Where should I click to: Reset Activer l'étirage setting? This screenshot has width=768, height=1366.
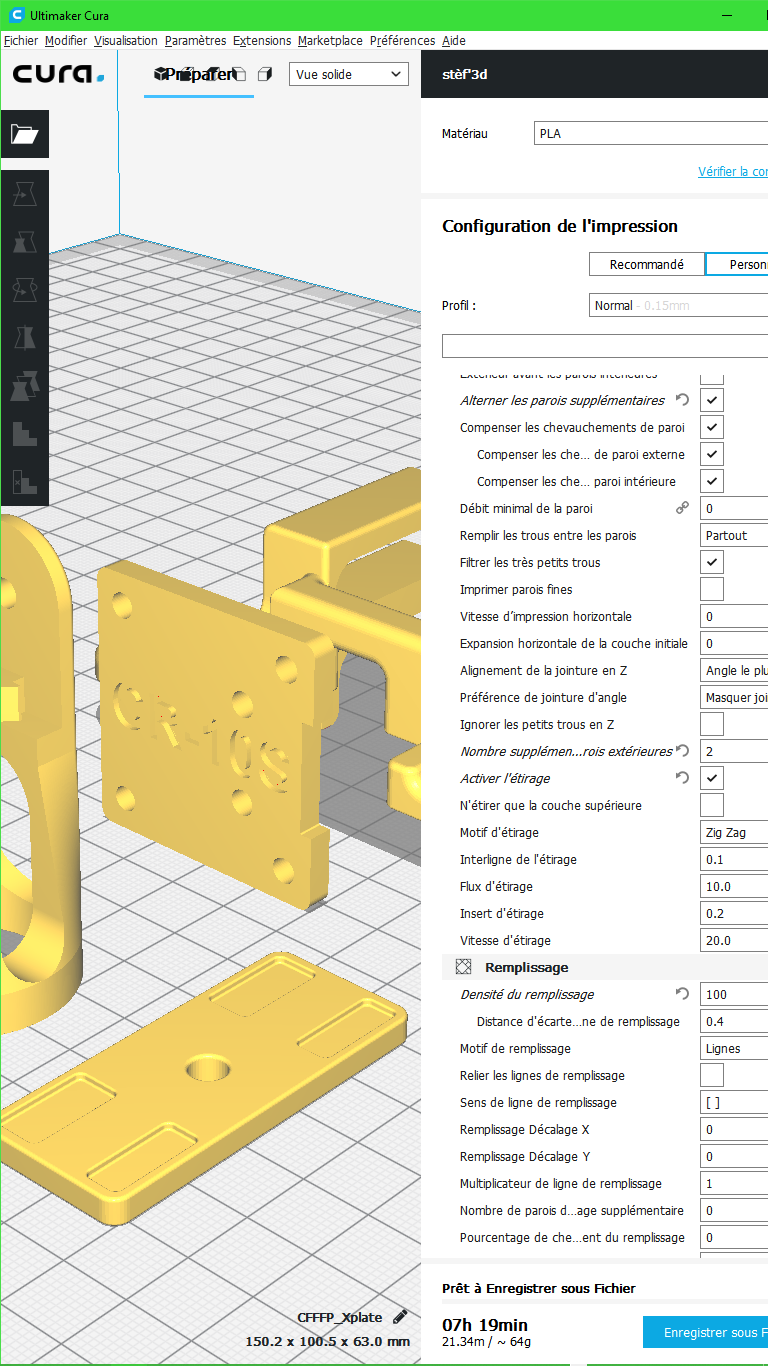tap(682, 778)
